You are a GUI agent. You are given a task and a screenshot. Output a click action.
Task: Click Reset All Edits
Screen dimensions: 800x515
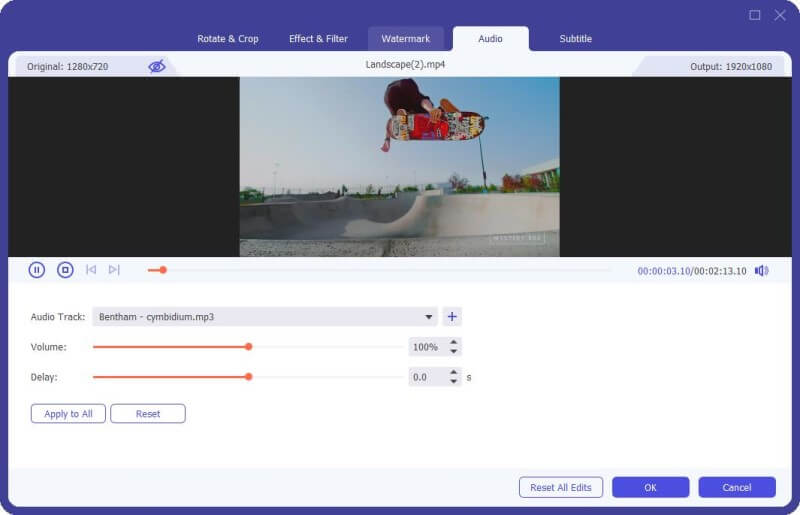coord(561,487)
